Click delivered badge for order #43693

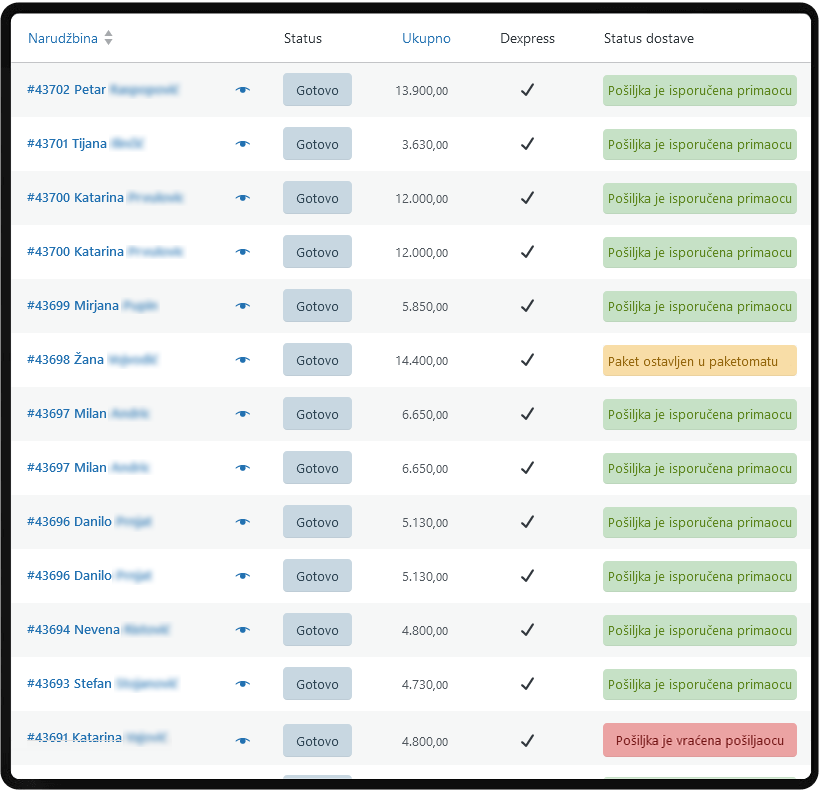(x=700, y=684)
